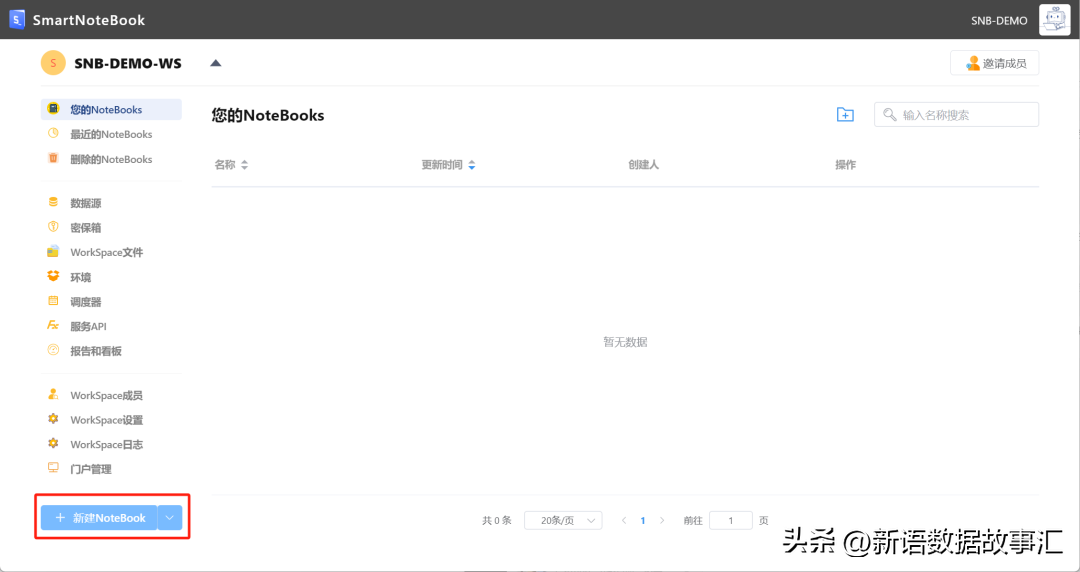Click the 密保箱 vault icon
The height and width of the screenshot is (572, 1080).
point(53,228)
